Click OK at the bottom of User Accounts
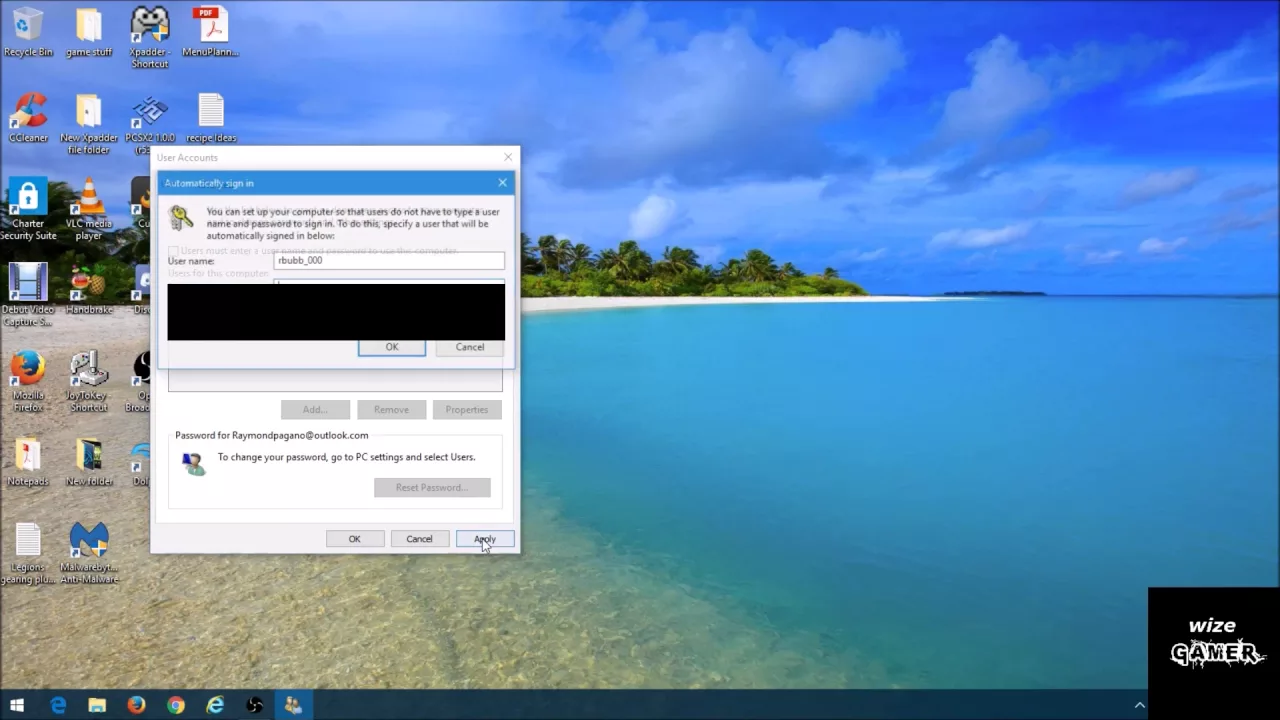The image size is (1280, 720). pyautogui.click(x=354, y=539)
